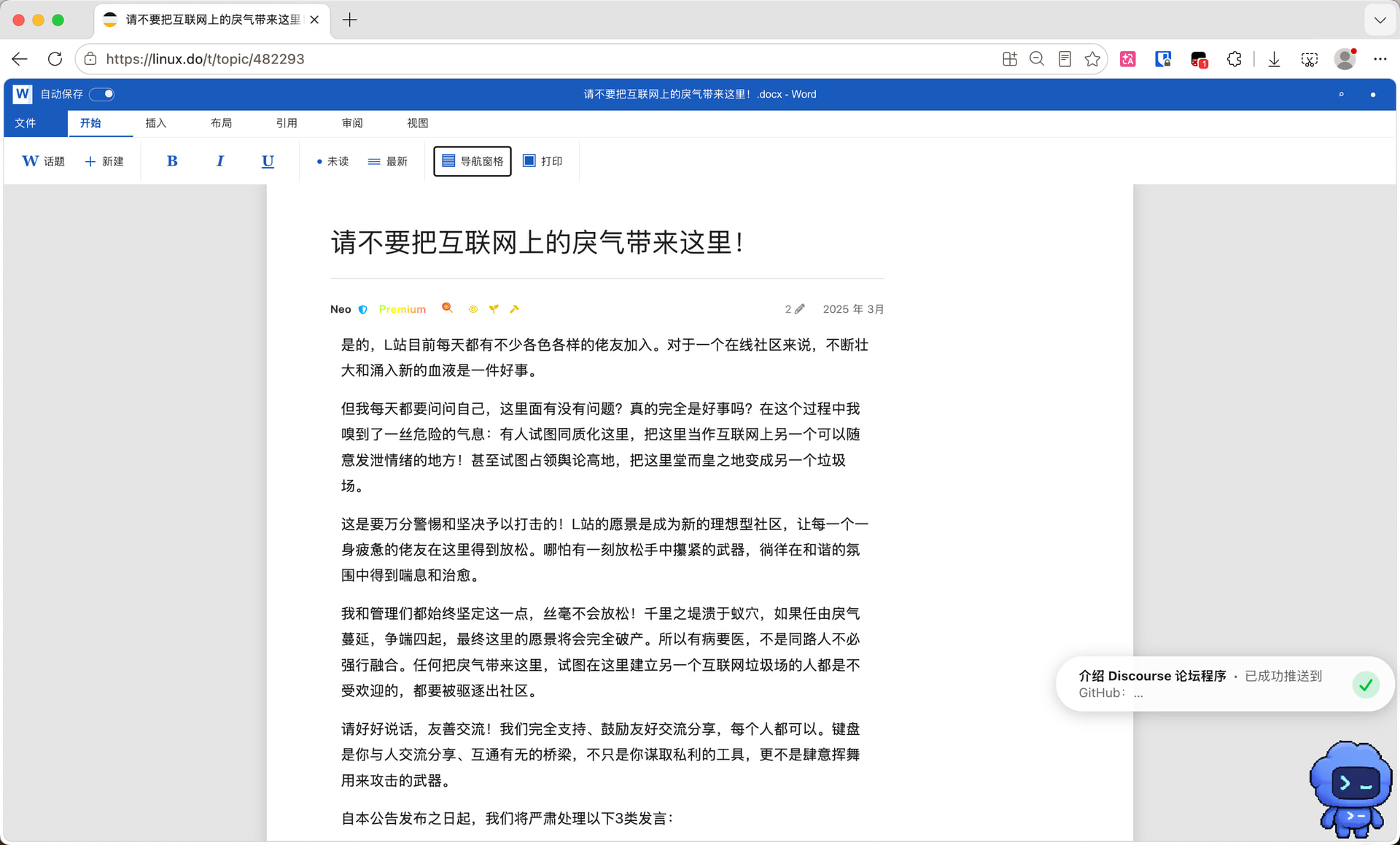Click the white dot icon in Word title bar
This screenshot has height=845, width=1400.
1373,95
